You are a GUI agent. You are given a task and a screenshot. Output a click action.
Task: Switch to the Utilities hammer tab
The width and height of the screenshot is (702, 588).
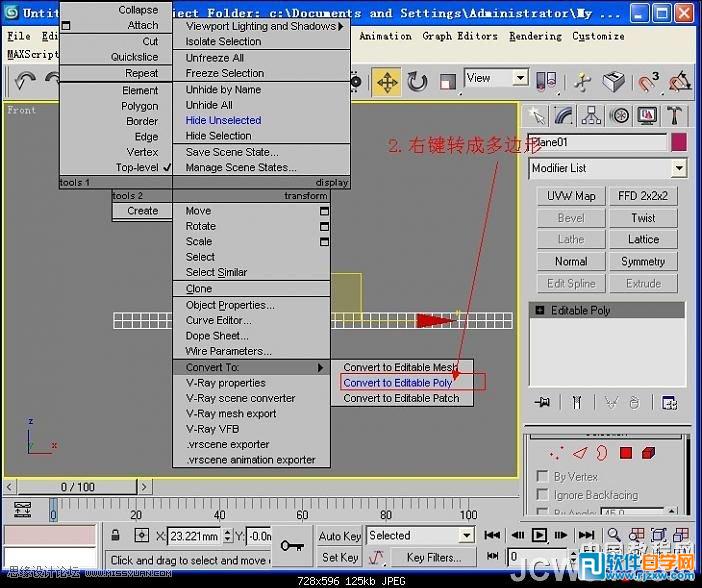(x=676, y=115)
